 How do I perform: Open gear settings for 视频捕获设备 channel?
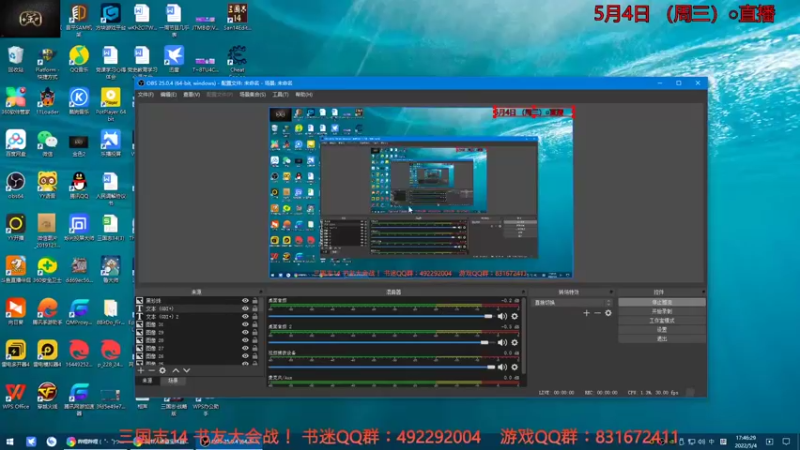pyautogui.click(x=514, y=367)
